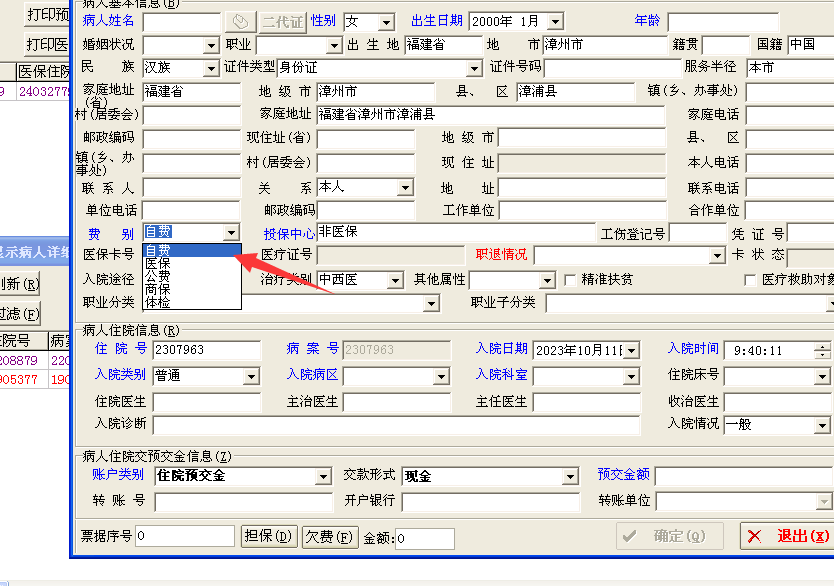Open the 入院情况 dropdown
834x586 pixels.
pyautogui.click(x=822, y=425)
